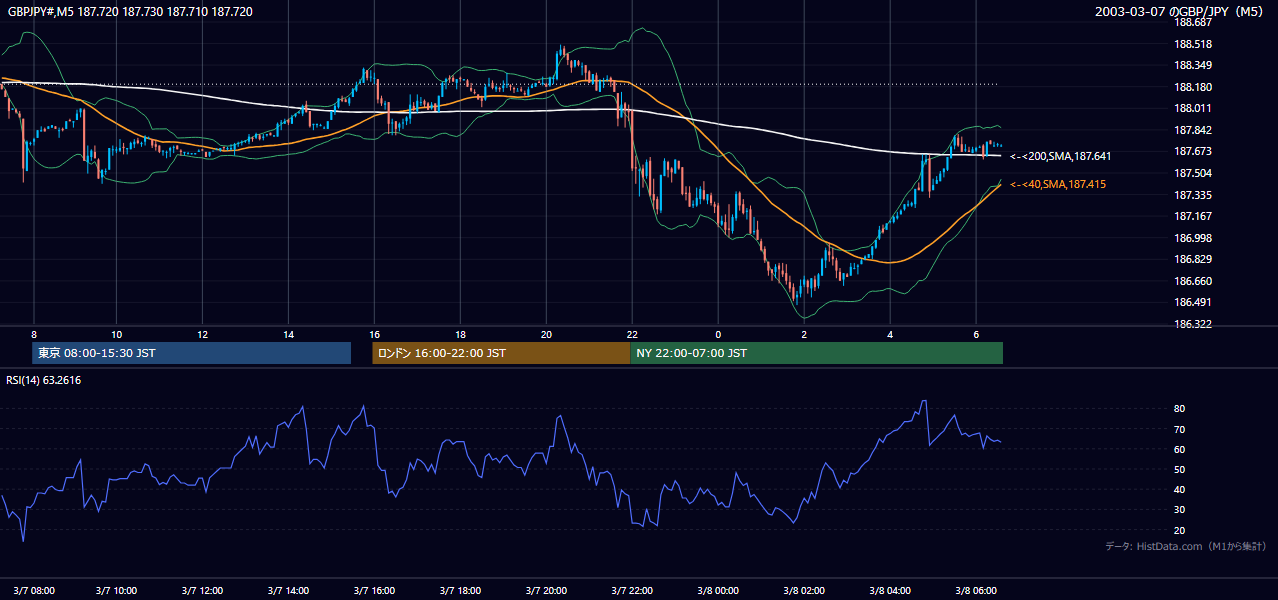Click price level 187.504 on the price axis
This screenshot has width=1278, height=600.
1192,173
